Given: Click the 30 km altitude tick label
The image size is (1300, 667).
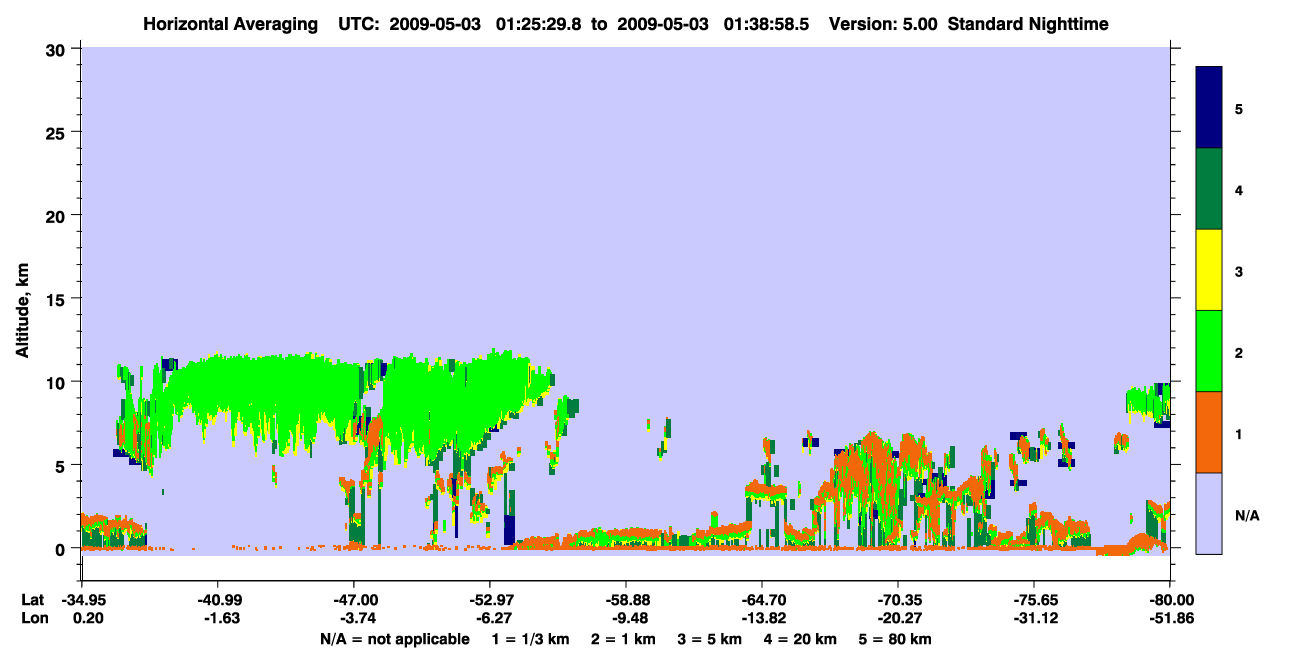Looking at the screenshot, I should [58, 49].
